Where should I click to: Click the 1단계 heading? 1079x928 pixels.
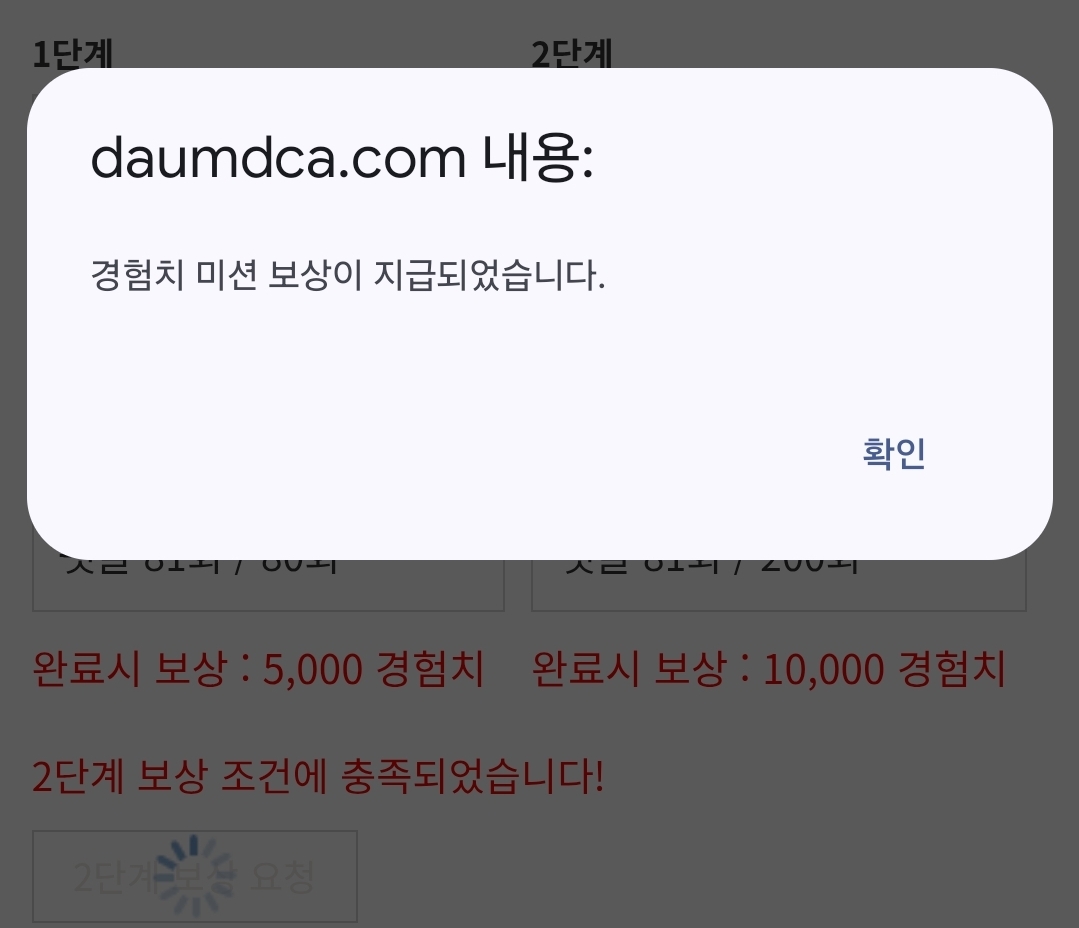click(x=73, y=54)
